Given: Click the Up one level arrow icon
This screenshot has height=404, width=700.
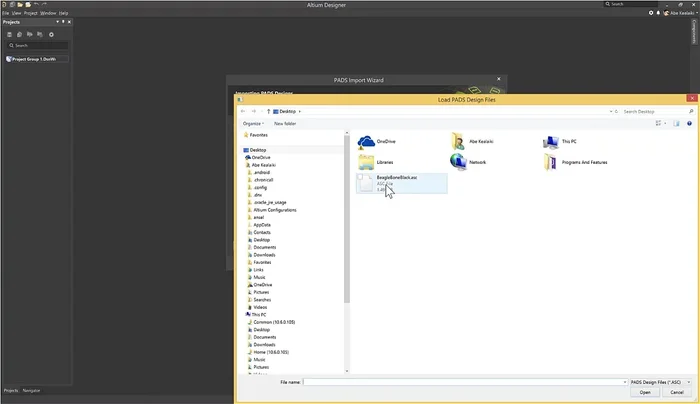Looking at the screenshot, I should 272,111.
